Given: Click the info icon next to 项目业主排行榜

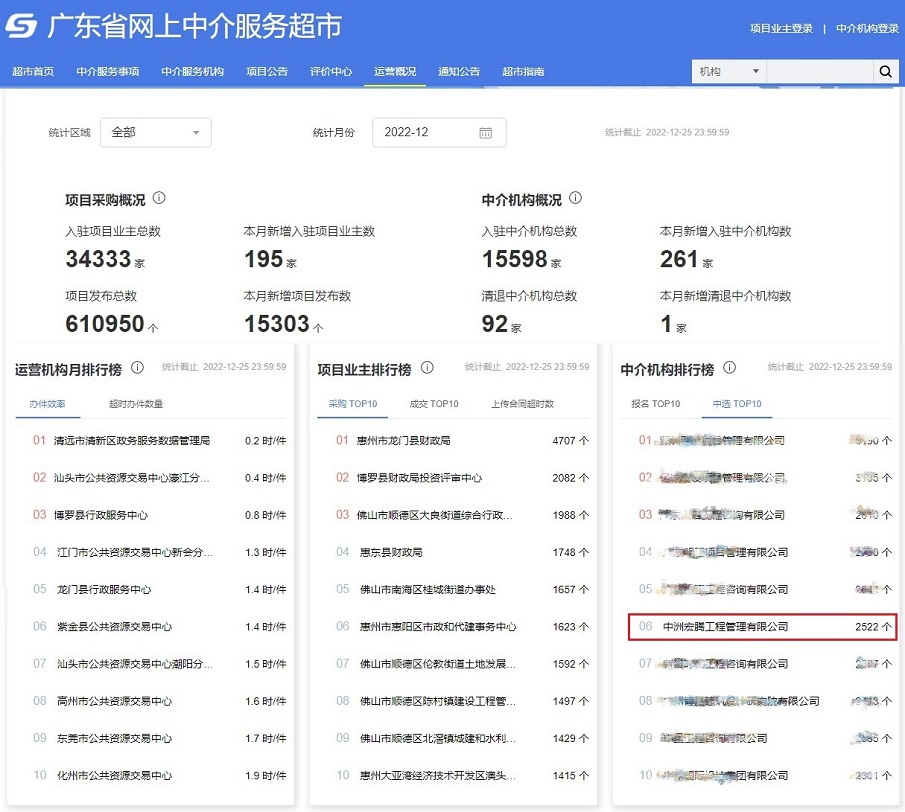Looking at the screenshot, I should 429,367.
